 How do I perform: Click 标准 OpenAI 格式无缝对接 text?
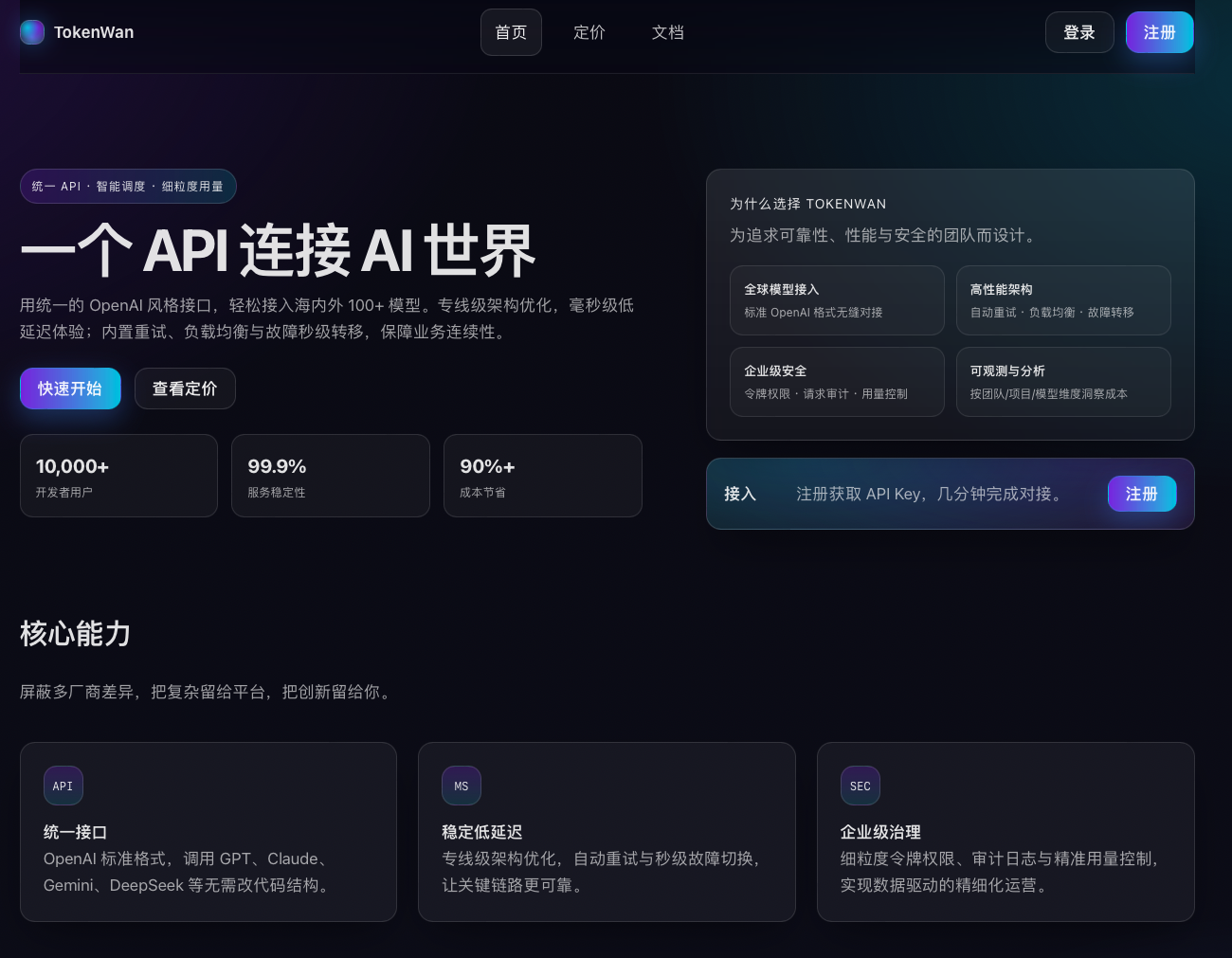[x=813, y=313]
